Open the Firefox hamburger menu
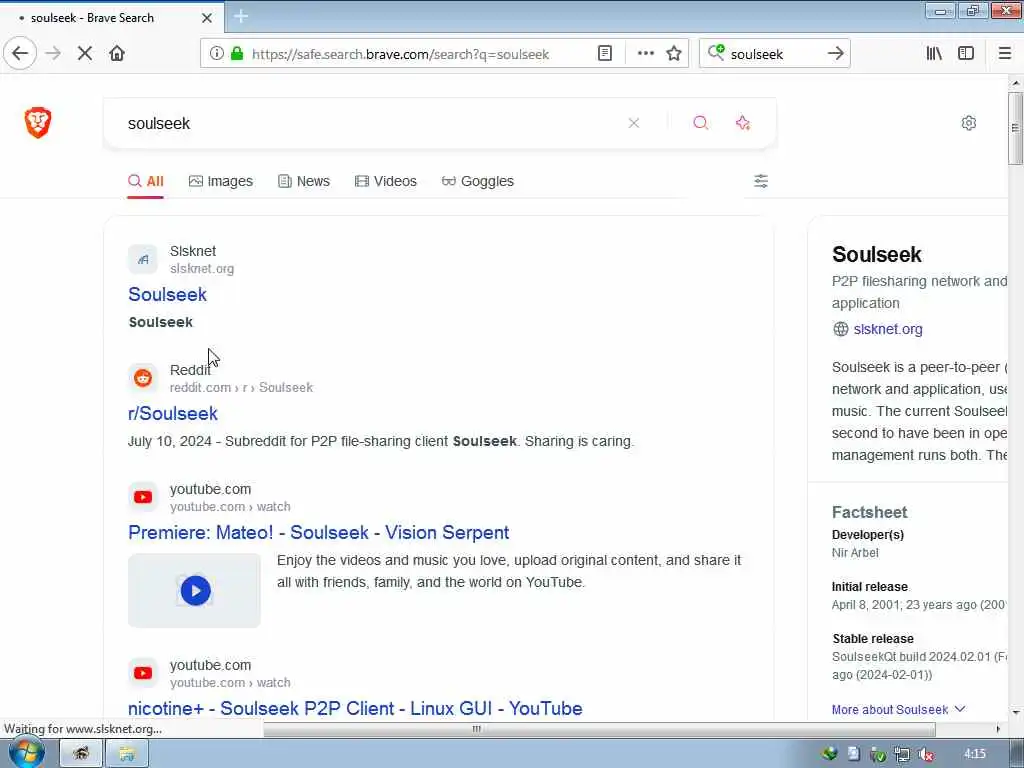The image size is (1024, 768). pos(1005,54)
